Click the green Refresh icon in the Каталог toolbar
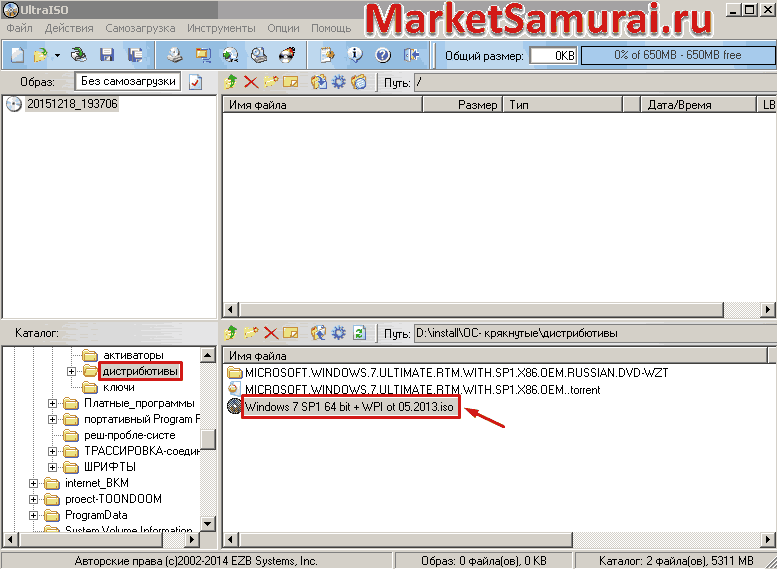 (x=359, y=333)
